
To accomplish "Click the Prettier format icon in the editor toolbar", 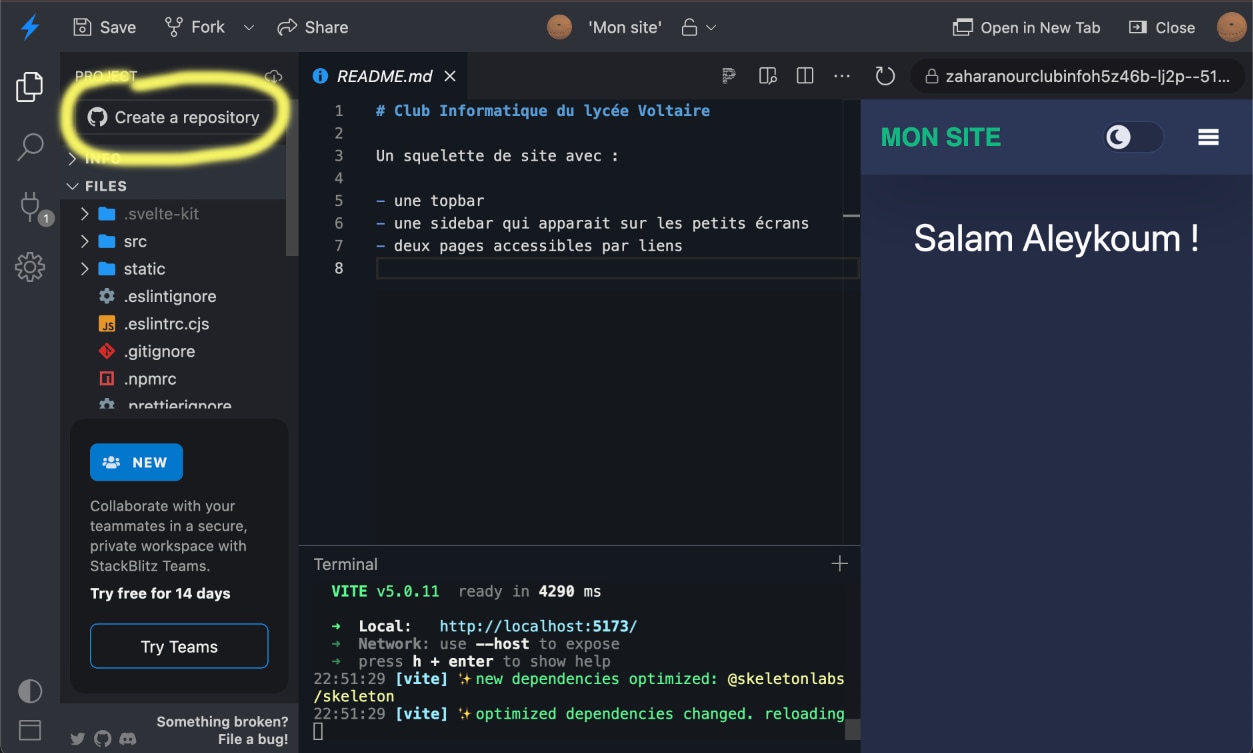I will 729,76.
